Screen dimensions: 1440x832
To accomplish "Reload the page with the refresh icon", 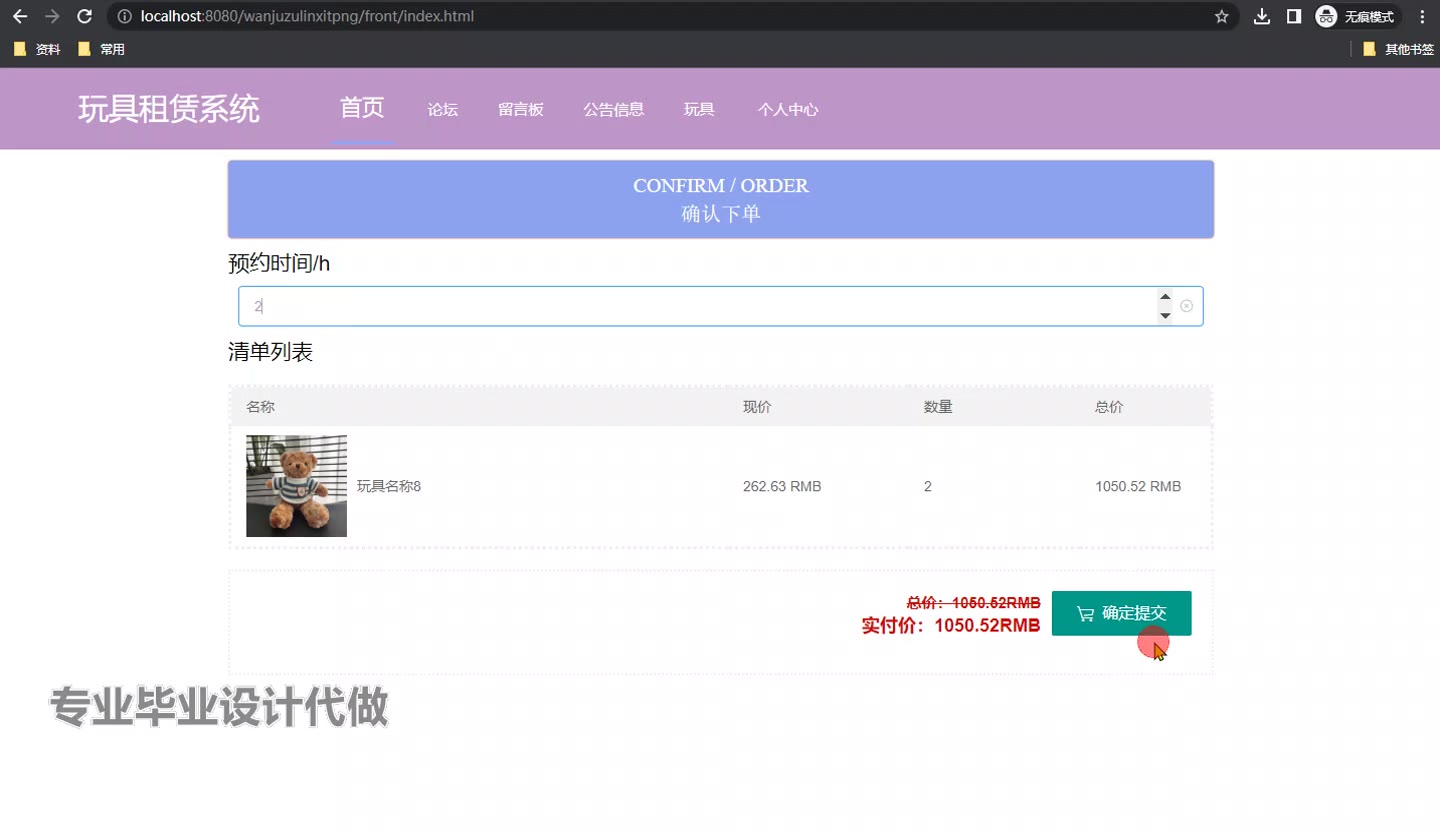I will point(85,16).
